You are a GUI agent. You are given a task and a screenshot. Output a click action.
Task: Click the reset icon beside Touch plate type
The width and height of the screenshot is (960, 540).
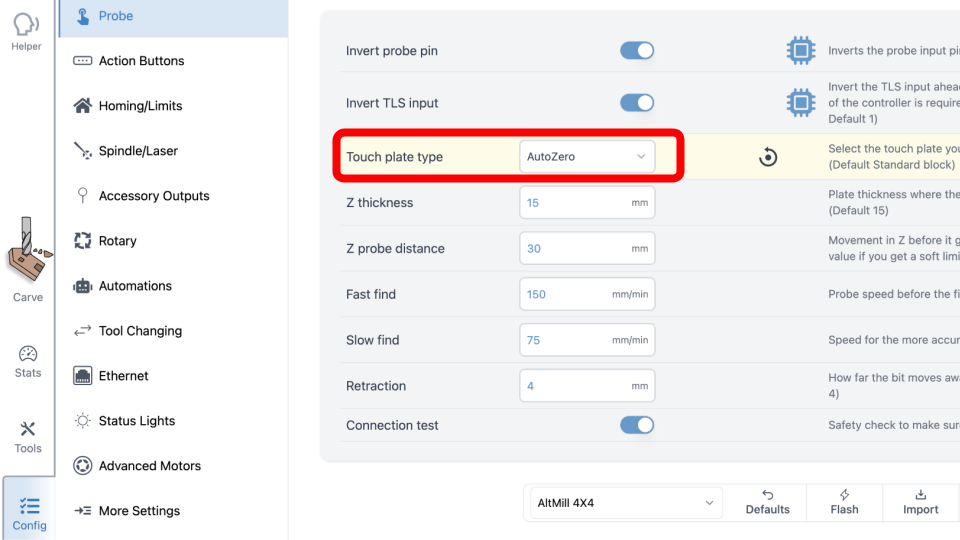[x=768, y=157]
